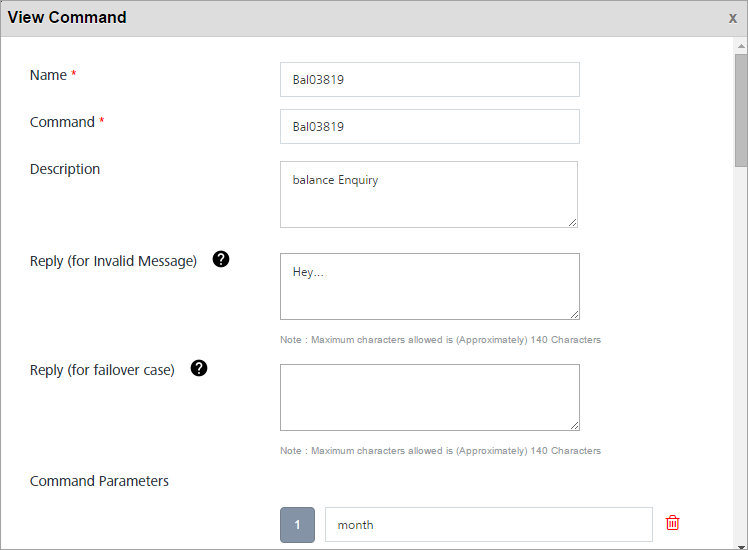Click the help icon beside Reply for Invalid Message

221,259
